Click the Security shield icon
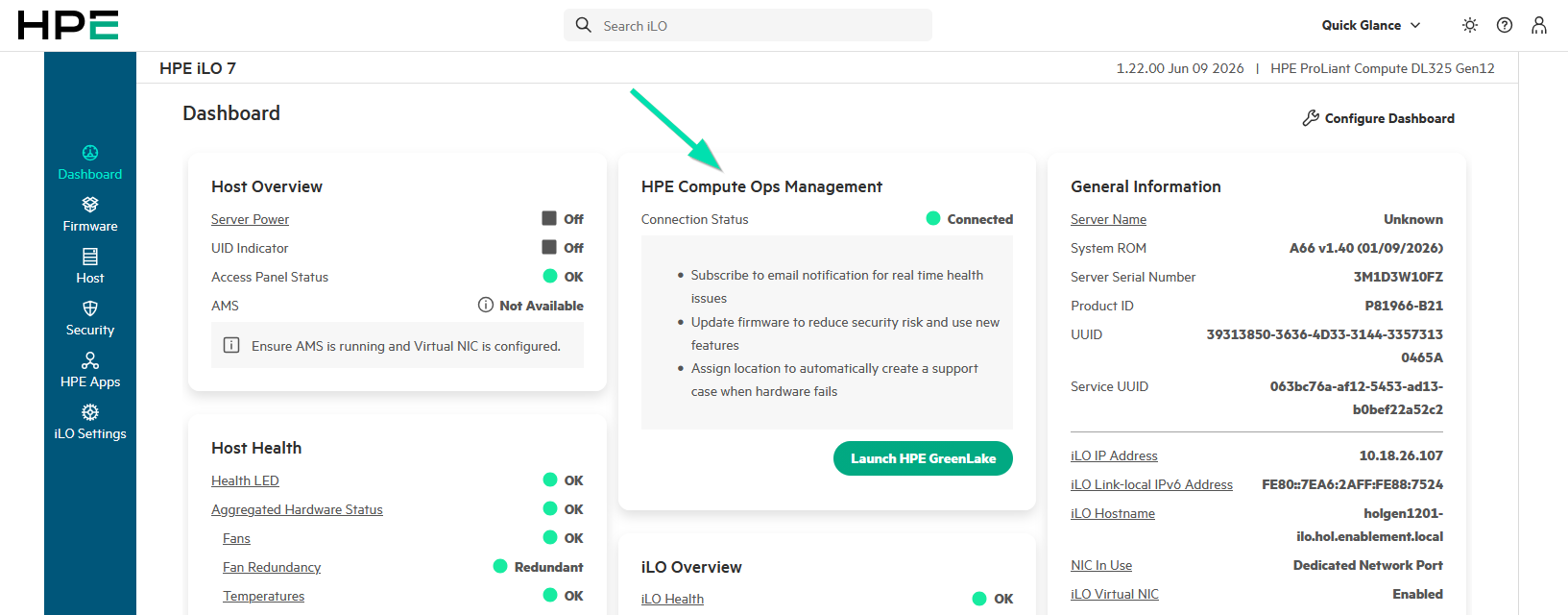 tap(90, 308)
